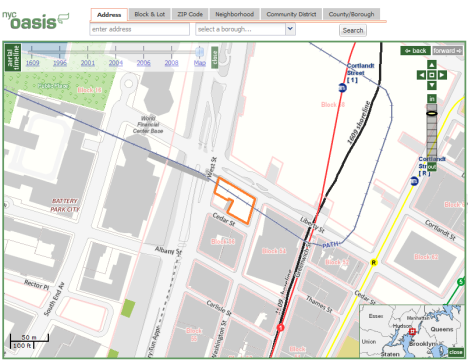Select the 2006 aerial timeline year
The image size is (468, 361).
pyautogui.click(x=143, y=63)
